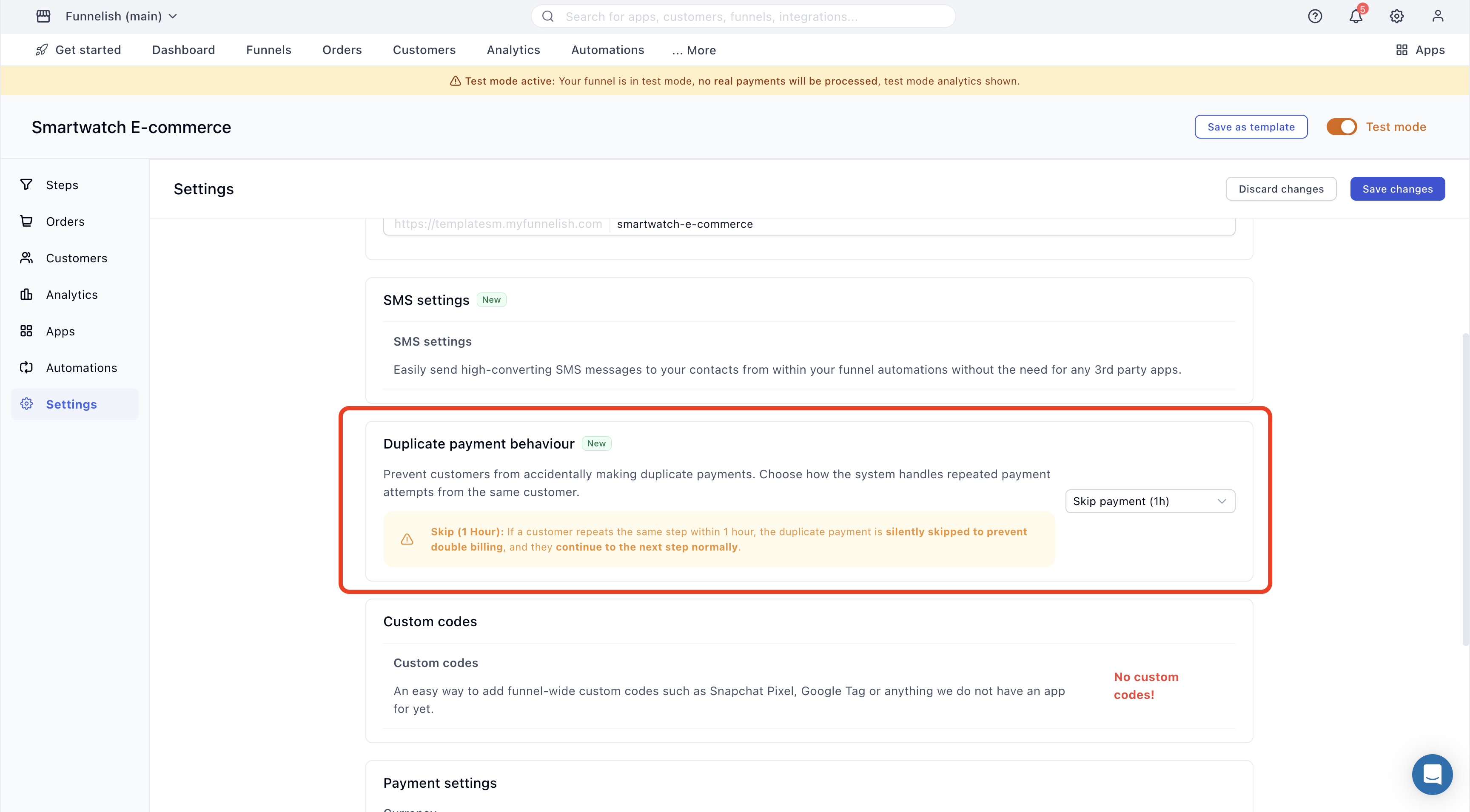The height and width of the screenshot is (812, 1470).
Task: Open the notifications bell
Action: (1356, 16)
